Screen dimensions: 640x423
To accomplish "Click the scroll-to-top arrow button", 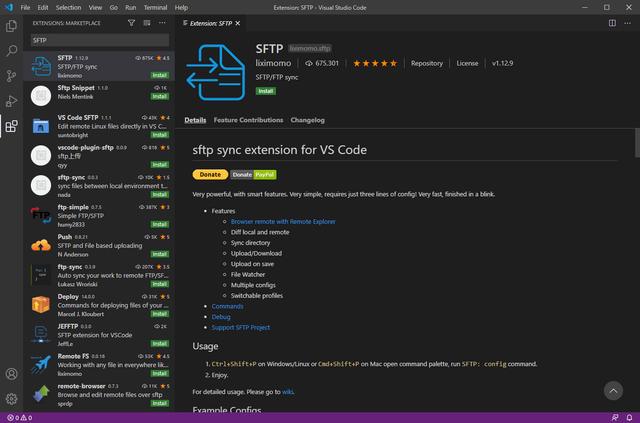I will click(x=613, y=391).
